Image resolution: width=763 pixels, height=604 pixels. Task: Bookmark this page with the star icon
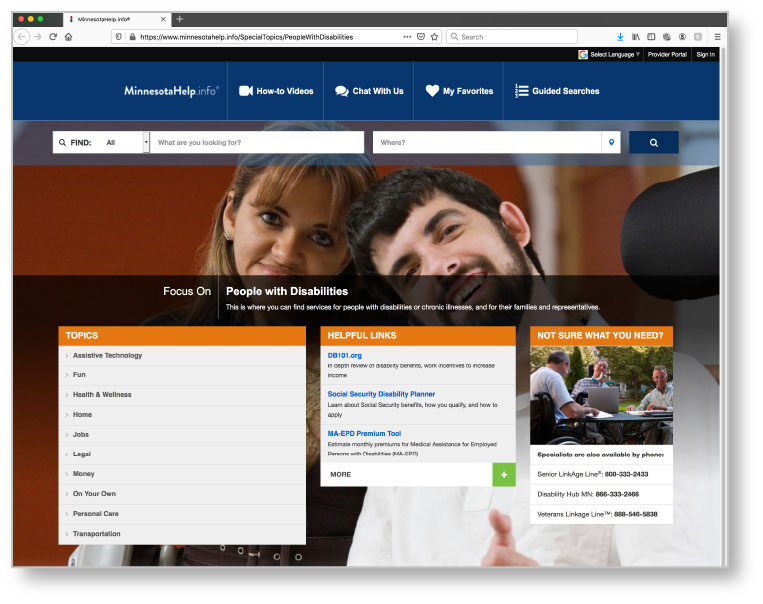point(434,37)
